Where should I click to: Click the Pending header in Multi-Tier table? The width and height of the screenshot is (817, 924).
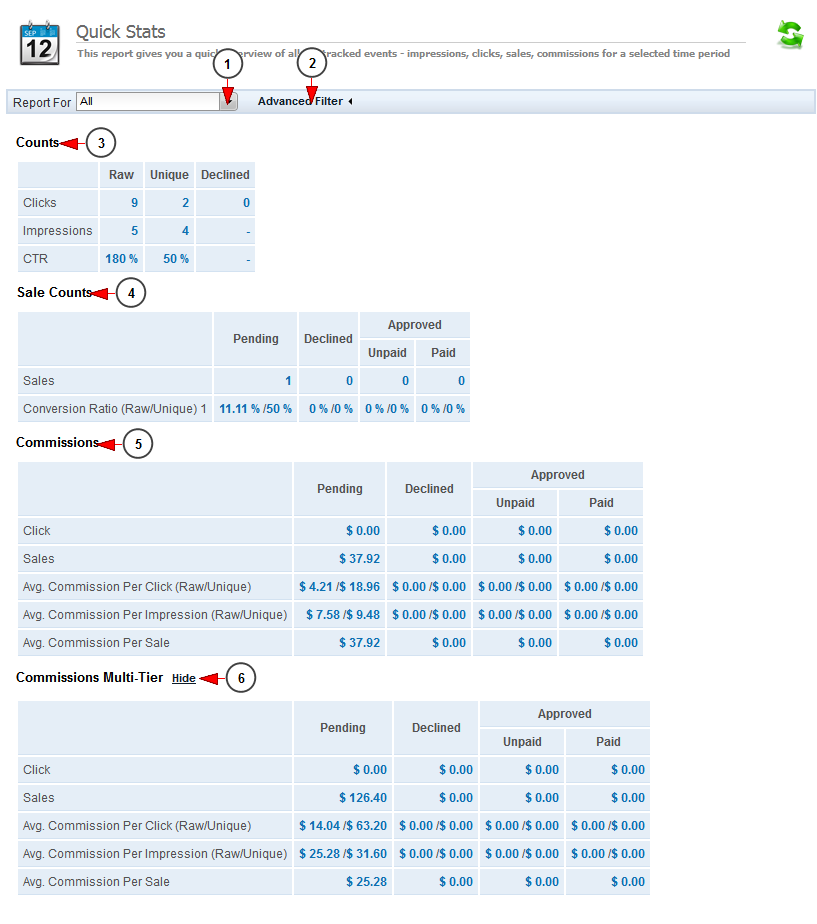343,728
